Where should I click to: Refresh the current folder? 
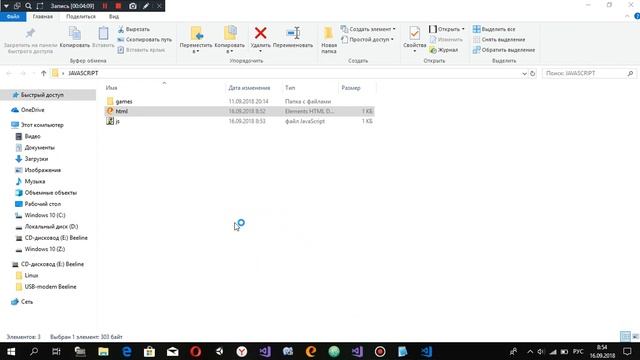pyautogui.click(x=533, y=74)
